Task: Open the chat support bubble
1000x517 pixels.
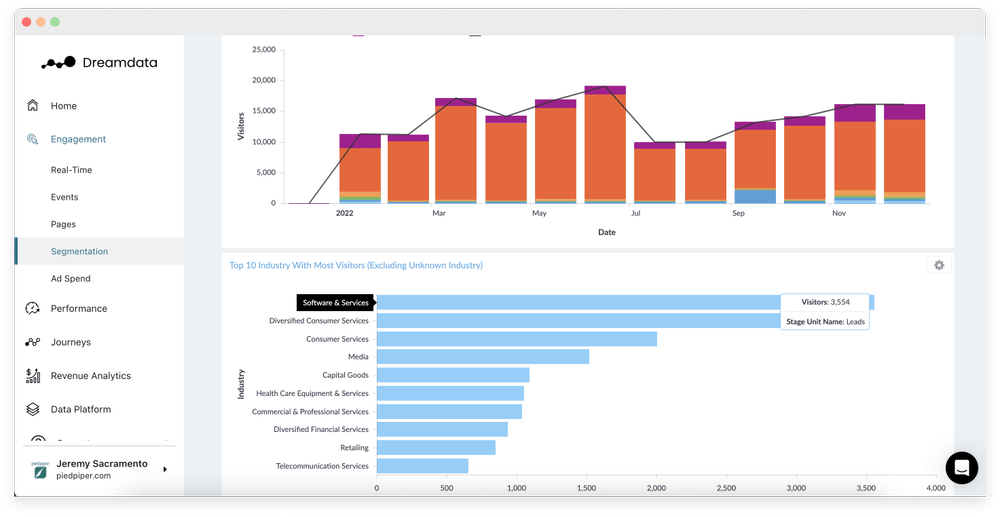Action: click(961, 468)
